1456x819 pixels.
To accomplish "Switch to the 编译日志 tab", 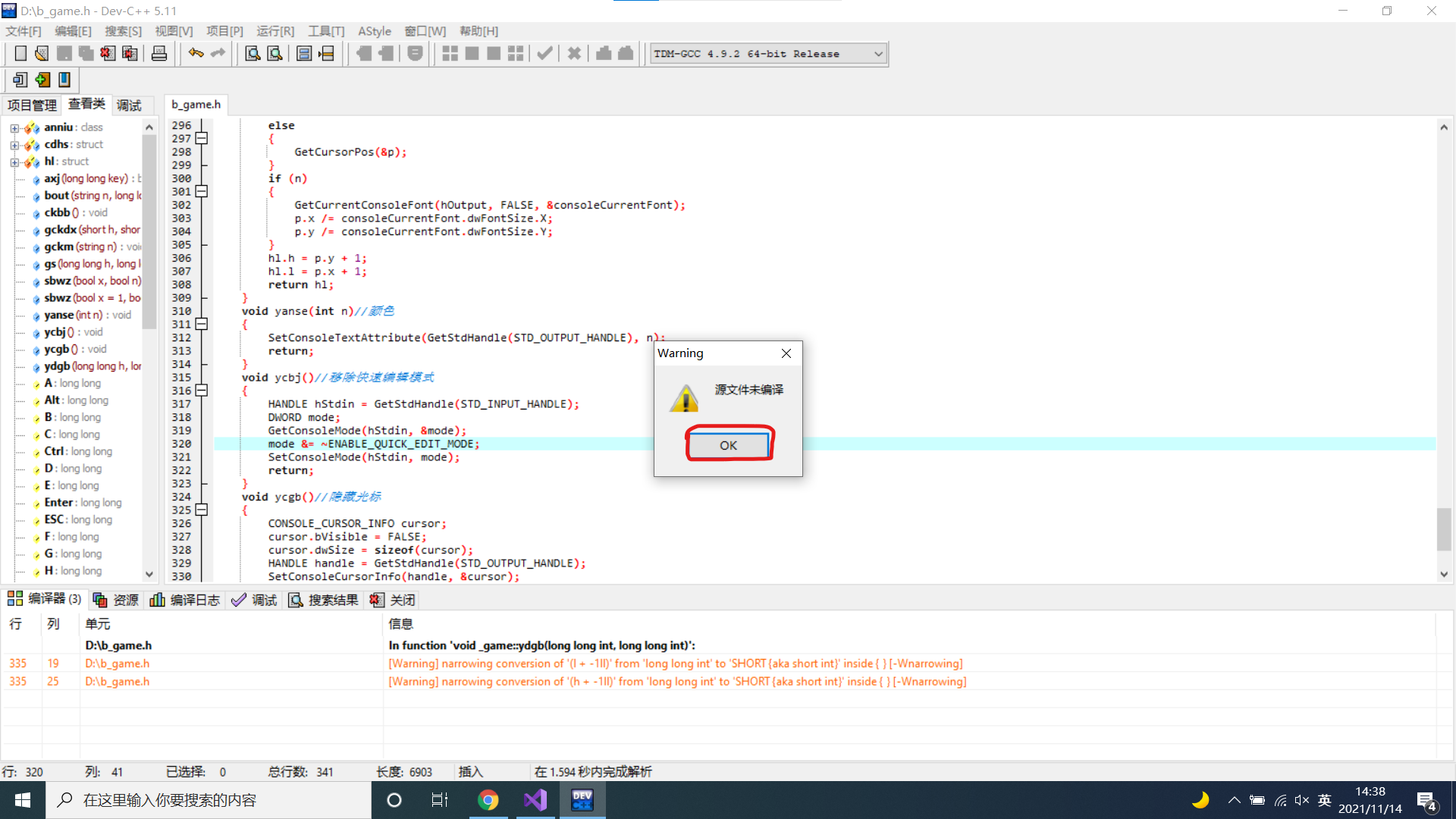I will pos(186,600).
